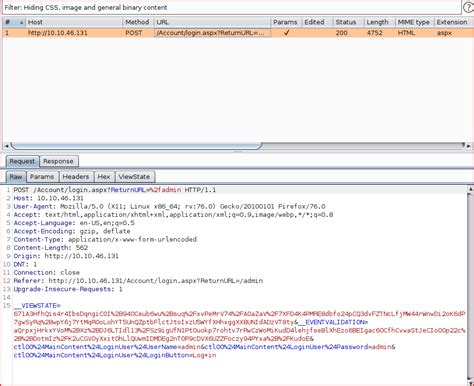Image resolution: width=474 pixels, height=386 pixels.
Task: Click the Content-Length: 562 line
Action: (x=51, y=248)
